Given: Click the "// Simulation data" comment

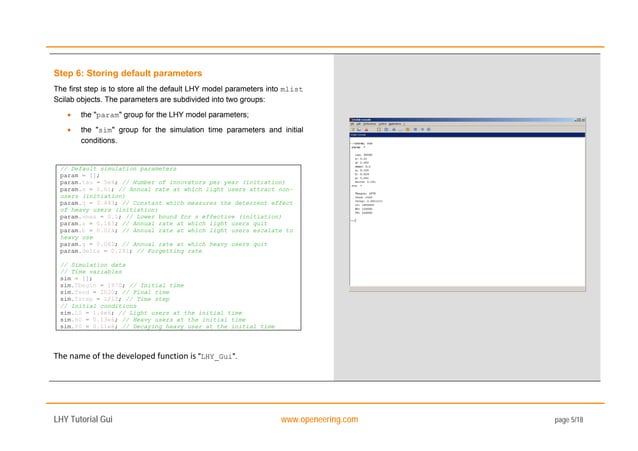Looking at the screenshot, I should click(93, 265).
